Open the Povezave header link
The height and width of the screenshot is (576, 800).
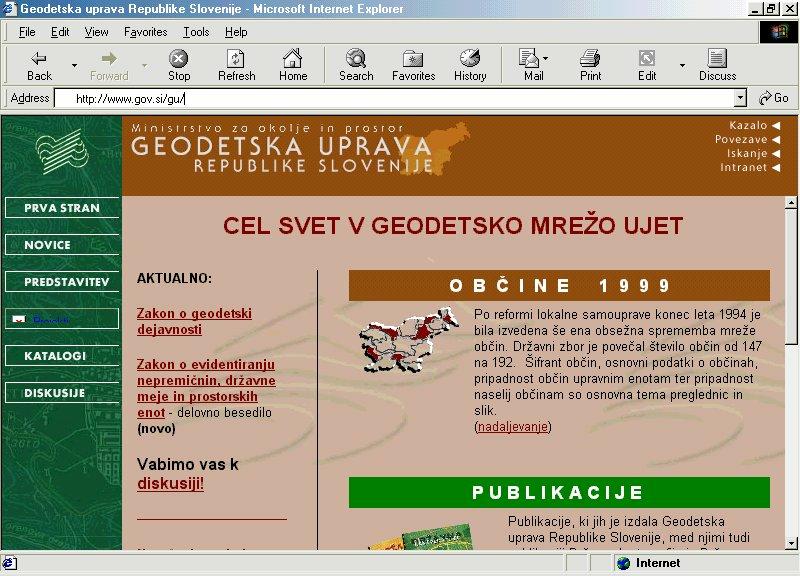point(741,139)
